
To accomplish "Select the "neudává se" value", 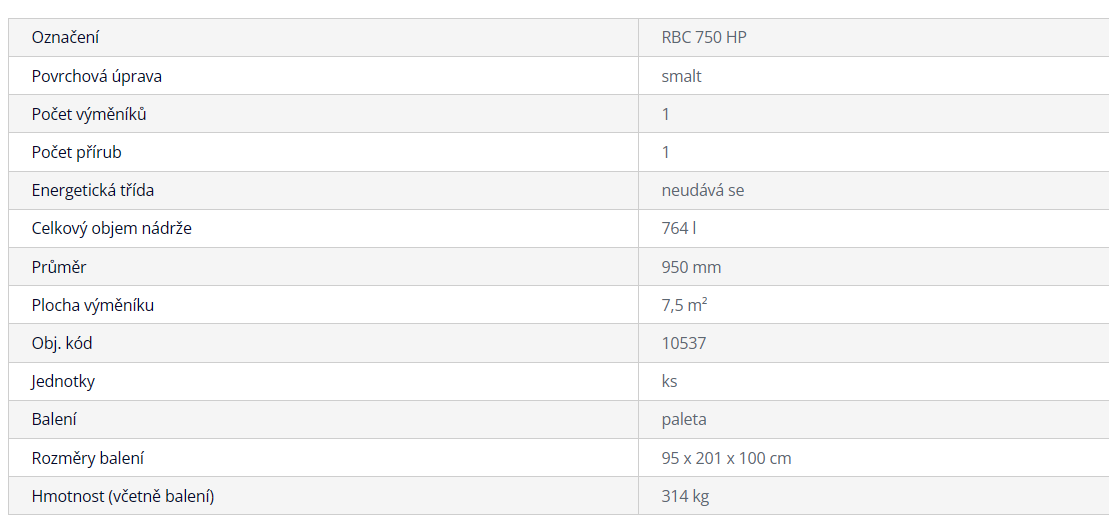I will click(702, 190).
